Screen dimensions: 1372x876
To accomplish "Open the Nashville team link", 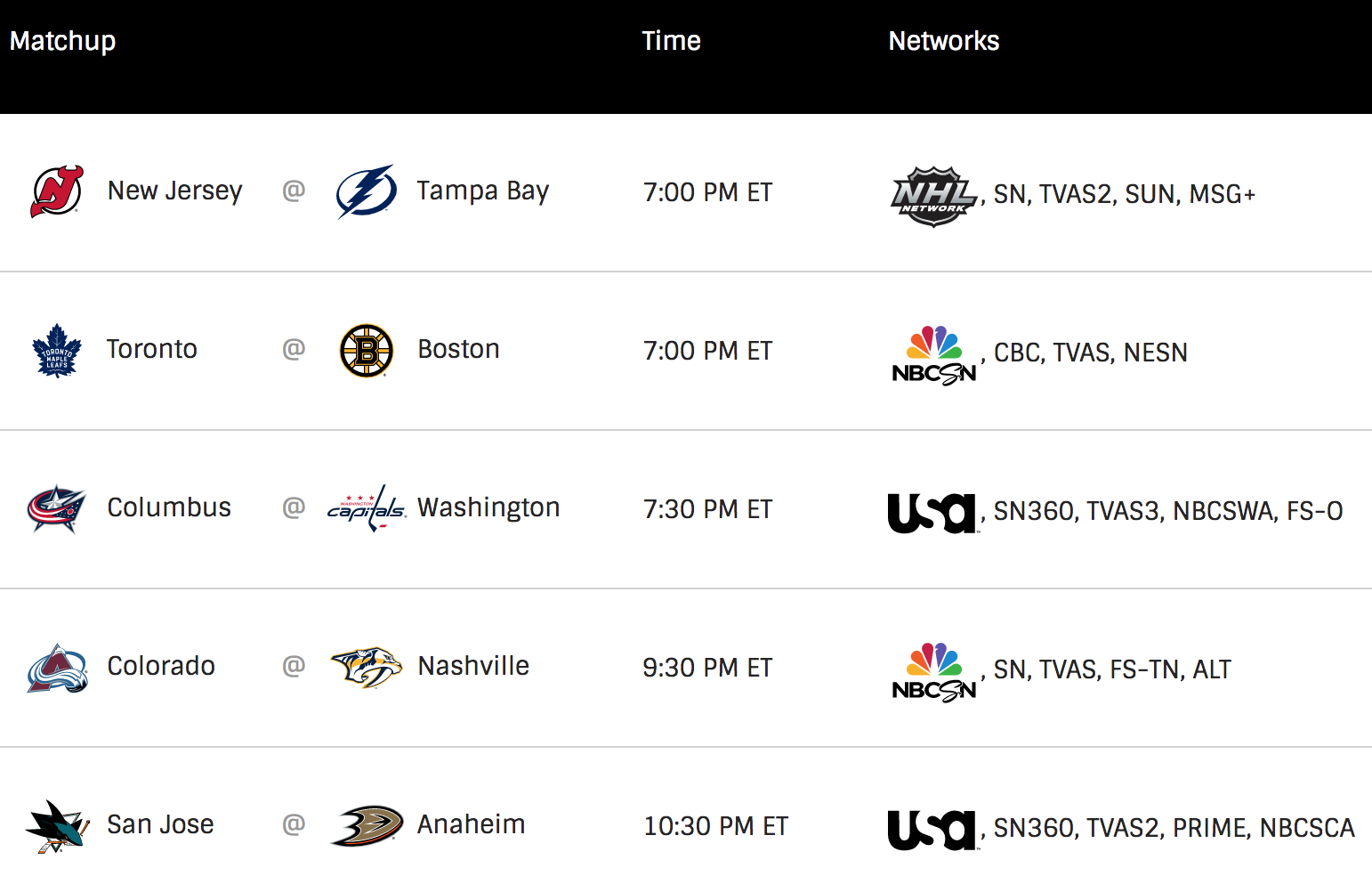I will (x=473, y=666).
